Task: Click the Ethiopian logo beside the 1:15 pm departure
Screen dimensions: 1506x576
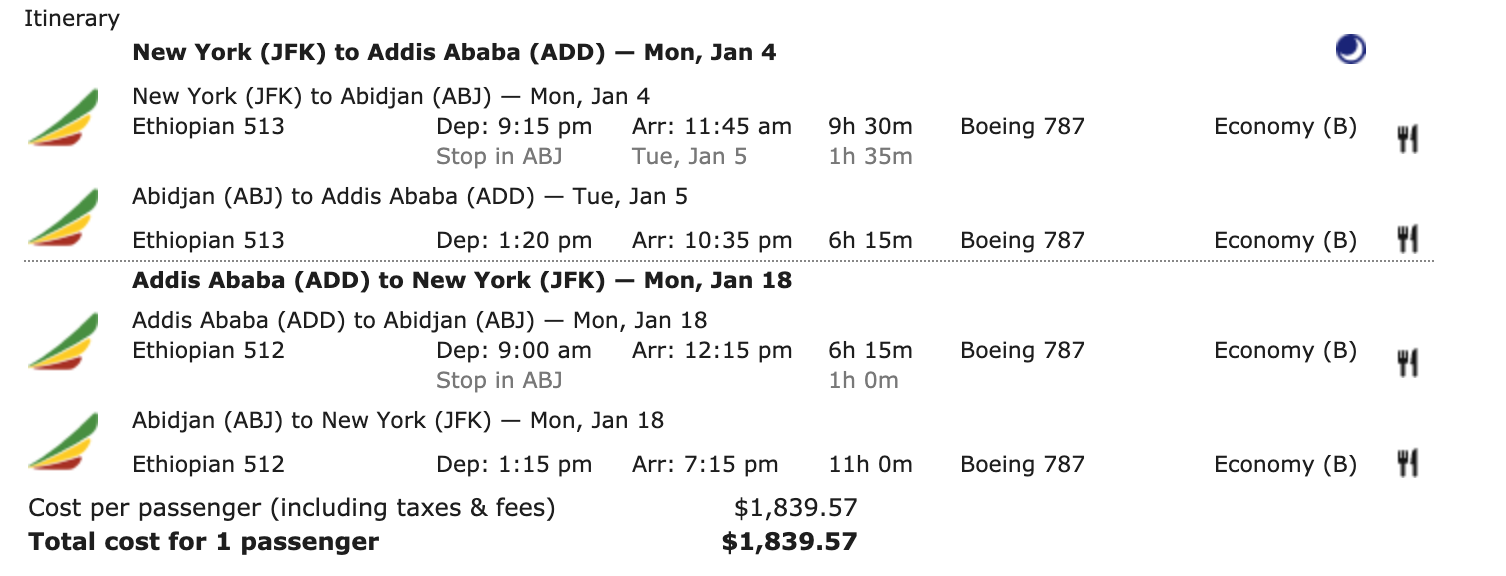Action: 63,441
